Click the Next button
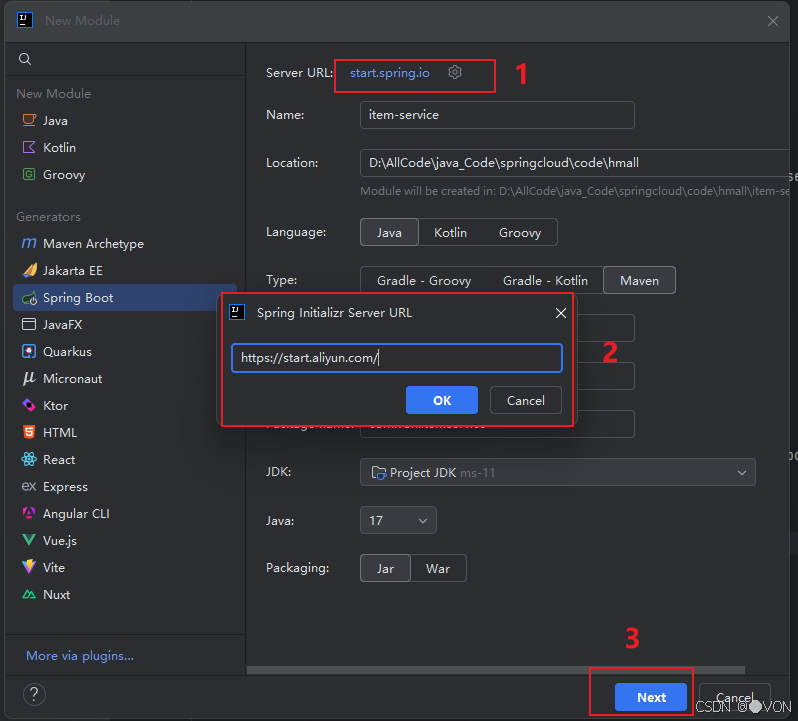The width and height of the screenshot is (798, 721). [x=651, y=697]
